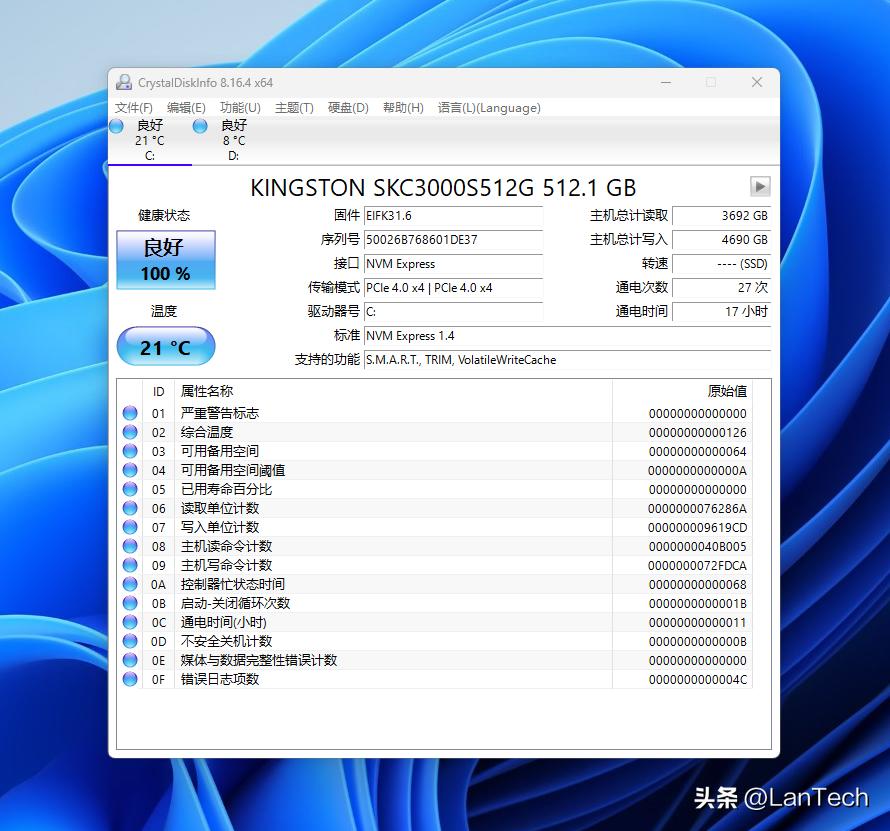This screenshot has width=890, height=831.
Task: Switch to the C: drive tab
Action: click(x=148, y=140)
